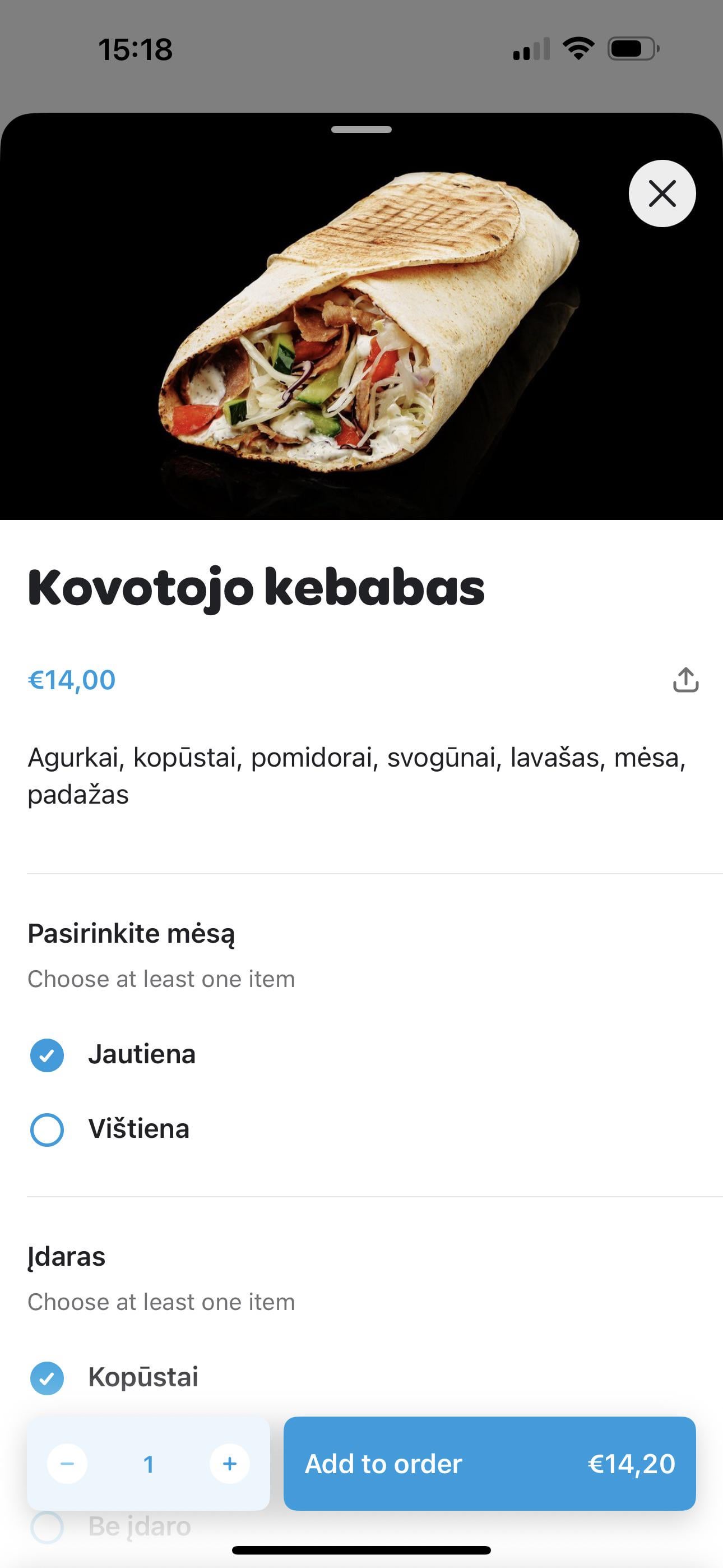The height and width of the screenshot is (1568, 723).
Task: Close the Kovotojo kebabas item sheet
Action: pyautogui.click(x=661, y=193)
